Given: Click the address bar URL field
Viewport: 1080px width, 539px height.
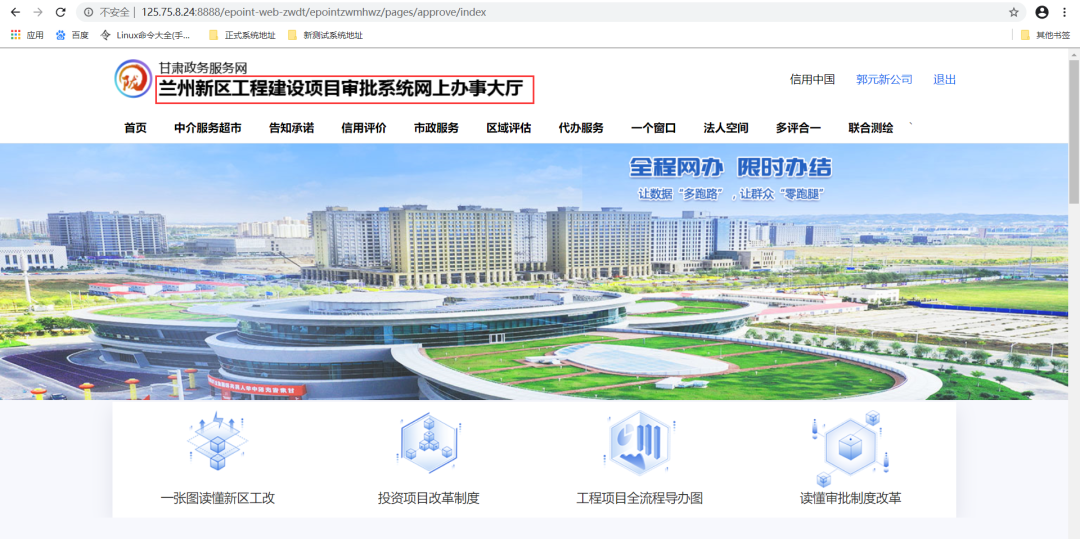Looking at the screenshot, I should [500, 12].
